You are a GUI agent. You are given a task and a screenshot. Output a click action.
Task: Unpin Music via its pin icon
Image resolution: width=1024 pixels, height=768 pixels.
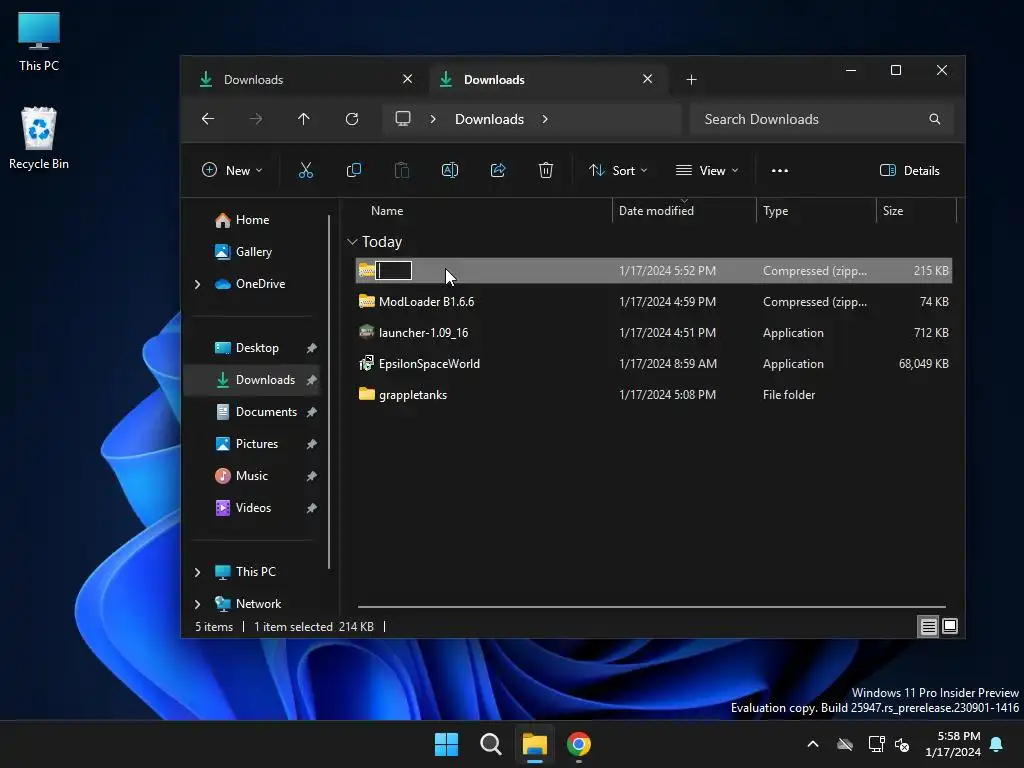pyautogui.click(x=312, y=476)
